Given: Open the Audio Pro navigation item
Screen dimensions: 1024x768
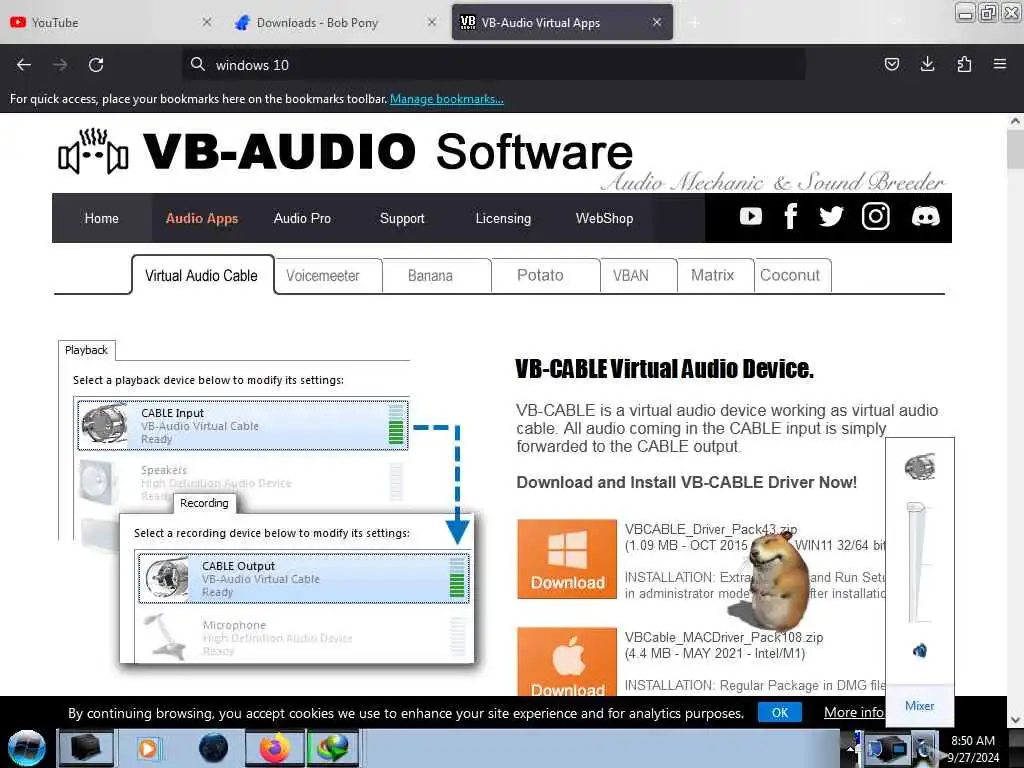Looking at the screenshot, I should (302, 218).
